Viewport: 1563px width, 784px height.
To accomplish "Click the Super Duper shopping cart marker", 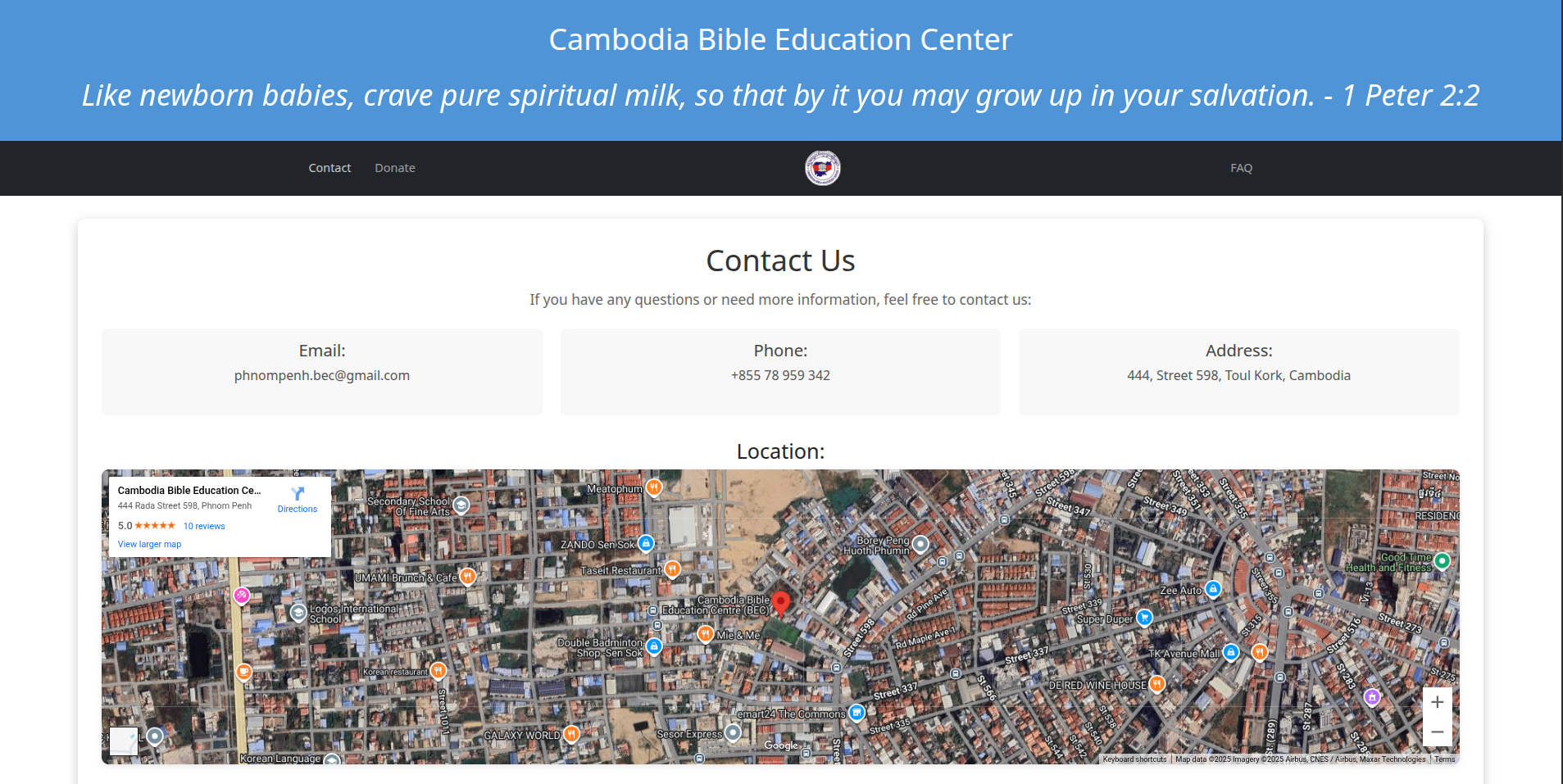I will point(1144,618).
